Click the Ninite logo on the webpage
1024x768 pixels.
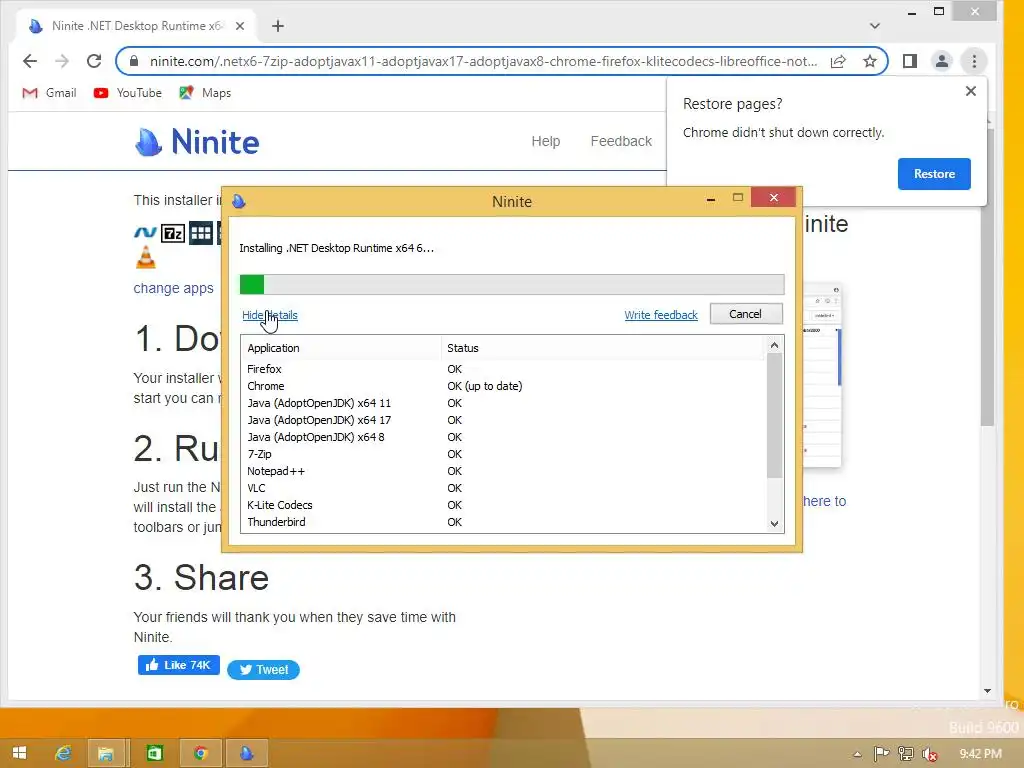[197, 142]
